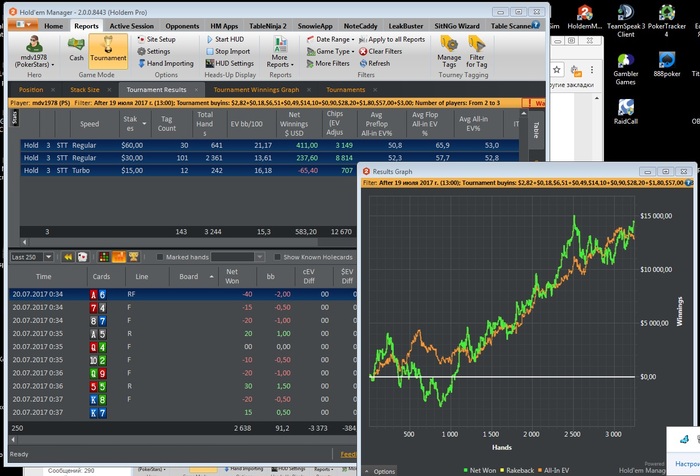Screen dimensions: 700x476
Task: Click the Net Won legend green swatch
Action: (x=466, y=470)
